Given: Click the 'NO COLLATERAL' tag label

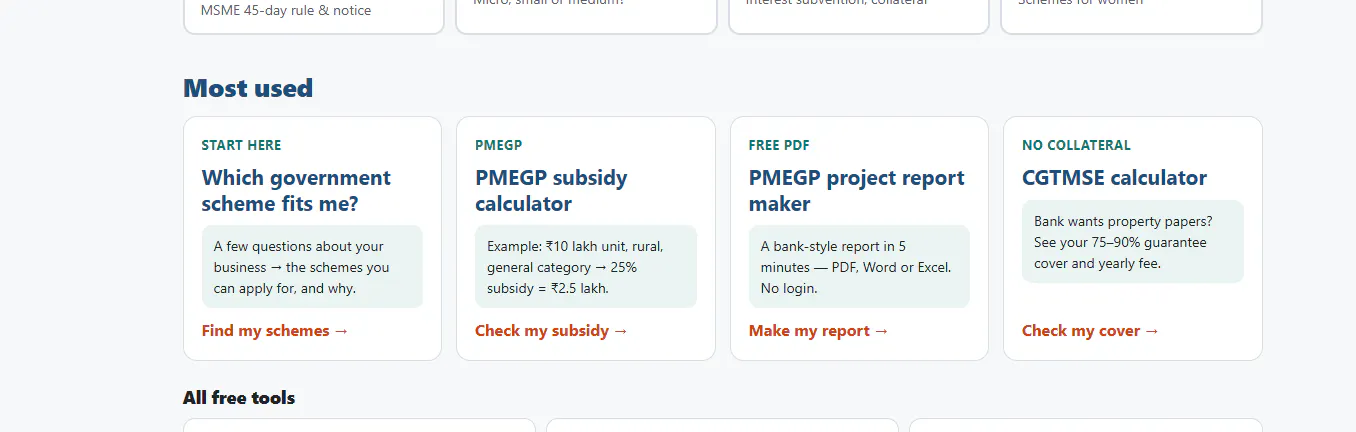Looking at the screenshot, I should coord(1076,145).
